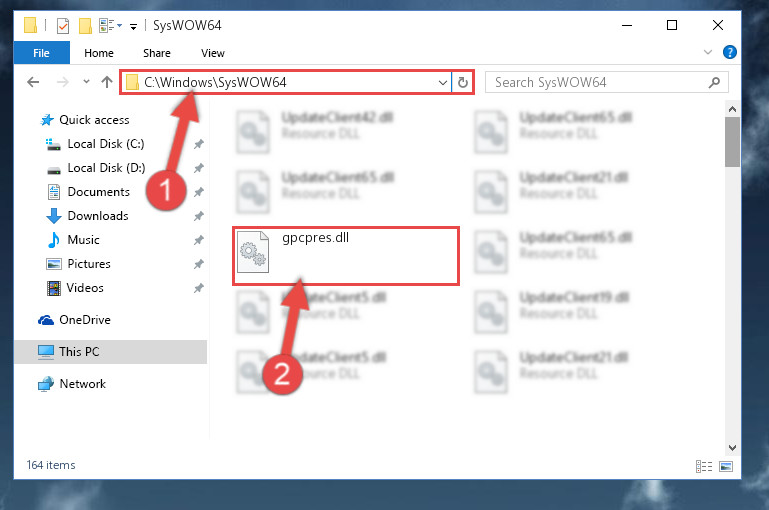This screenshot has height=510, width=769.
Task: Click the search magnifier icon
Action: pyautogui.click(x=714, y=82)
